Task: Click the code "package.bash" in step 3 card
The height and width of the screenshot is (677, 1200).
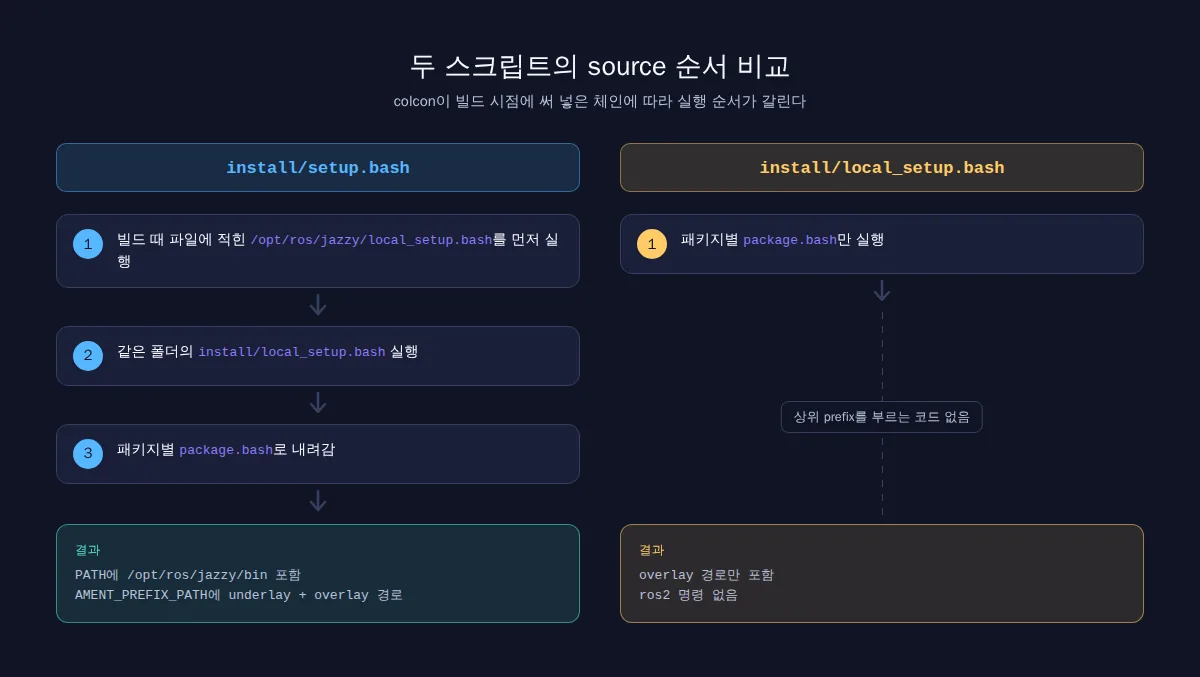Action: pos(226,450)
